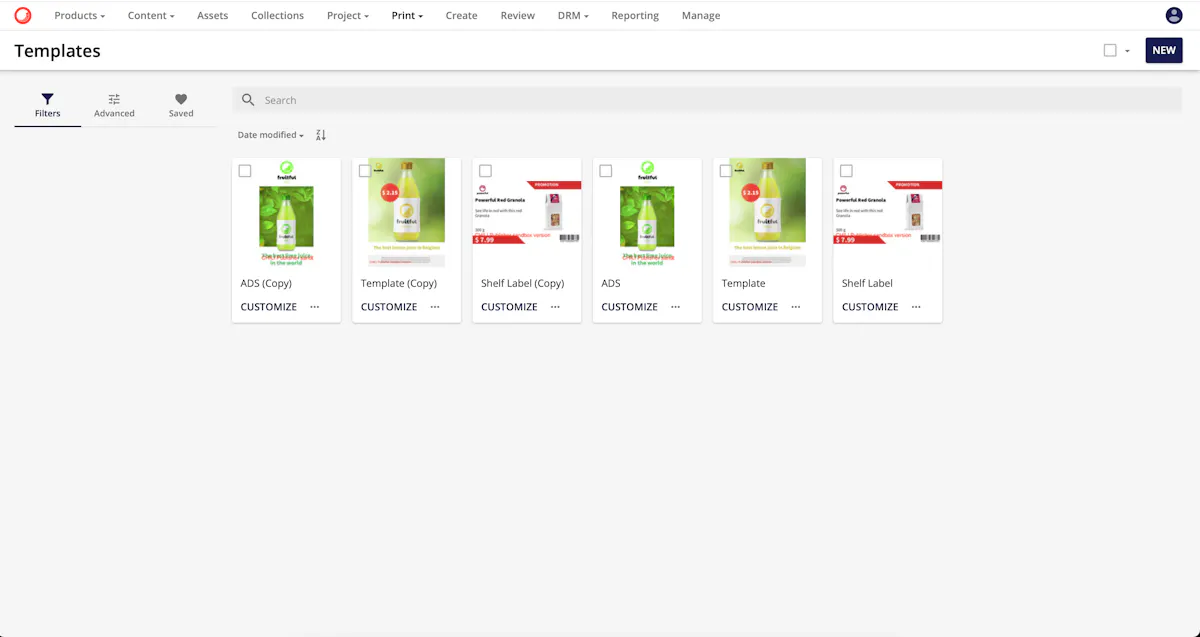Customize the Shelf Label template

point(870,307)
